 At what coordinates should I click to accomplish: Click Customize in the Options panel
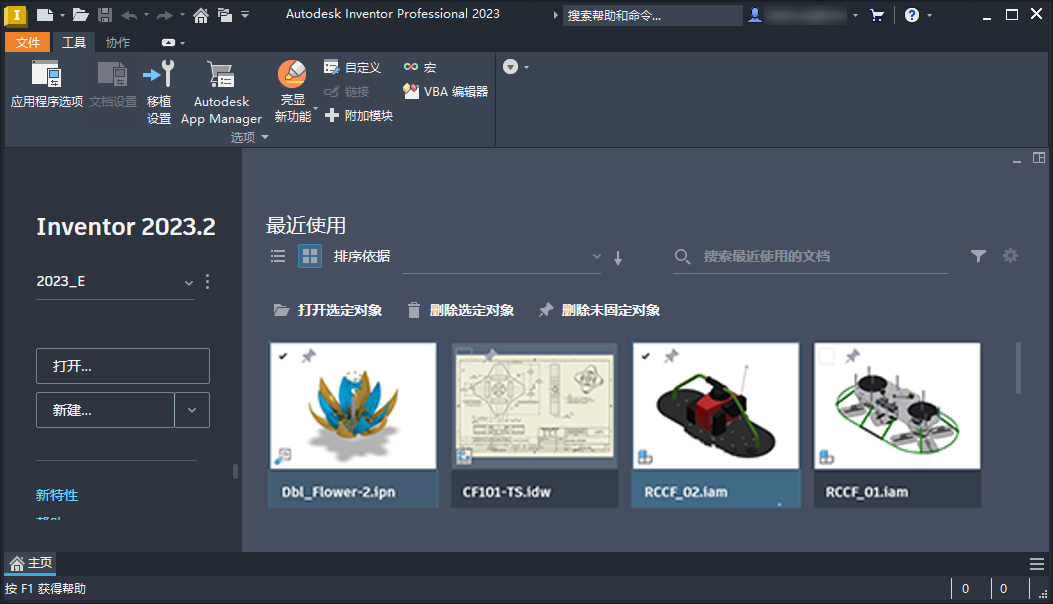click(x=352, y=67)
